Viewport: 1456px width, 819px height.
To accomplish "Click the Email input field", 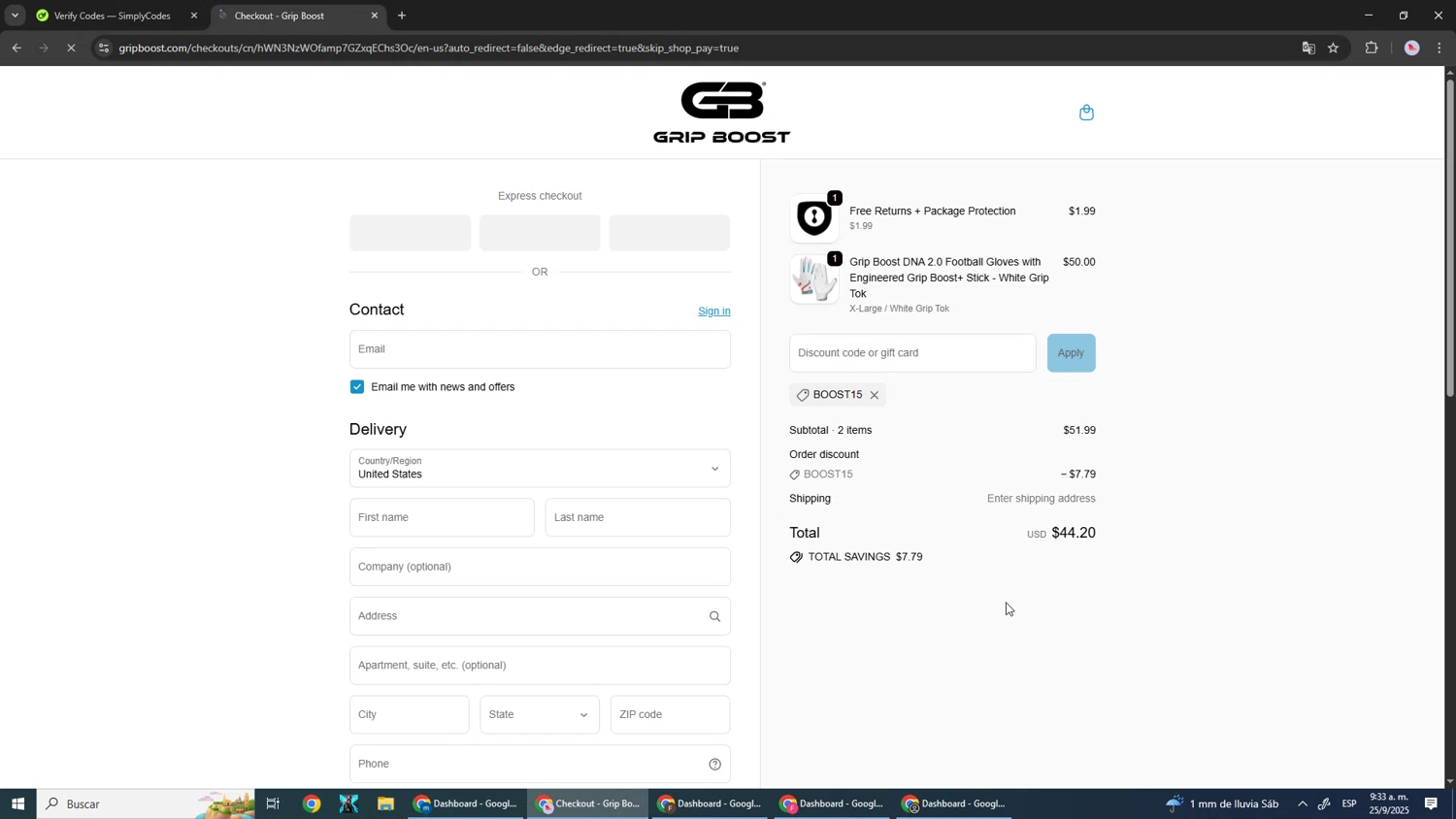I will click(540, 349).
